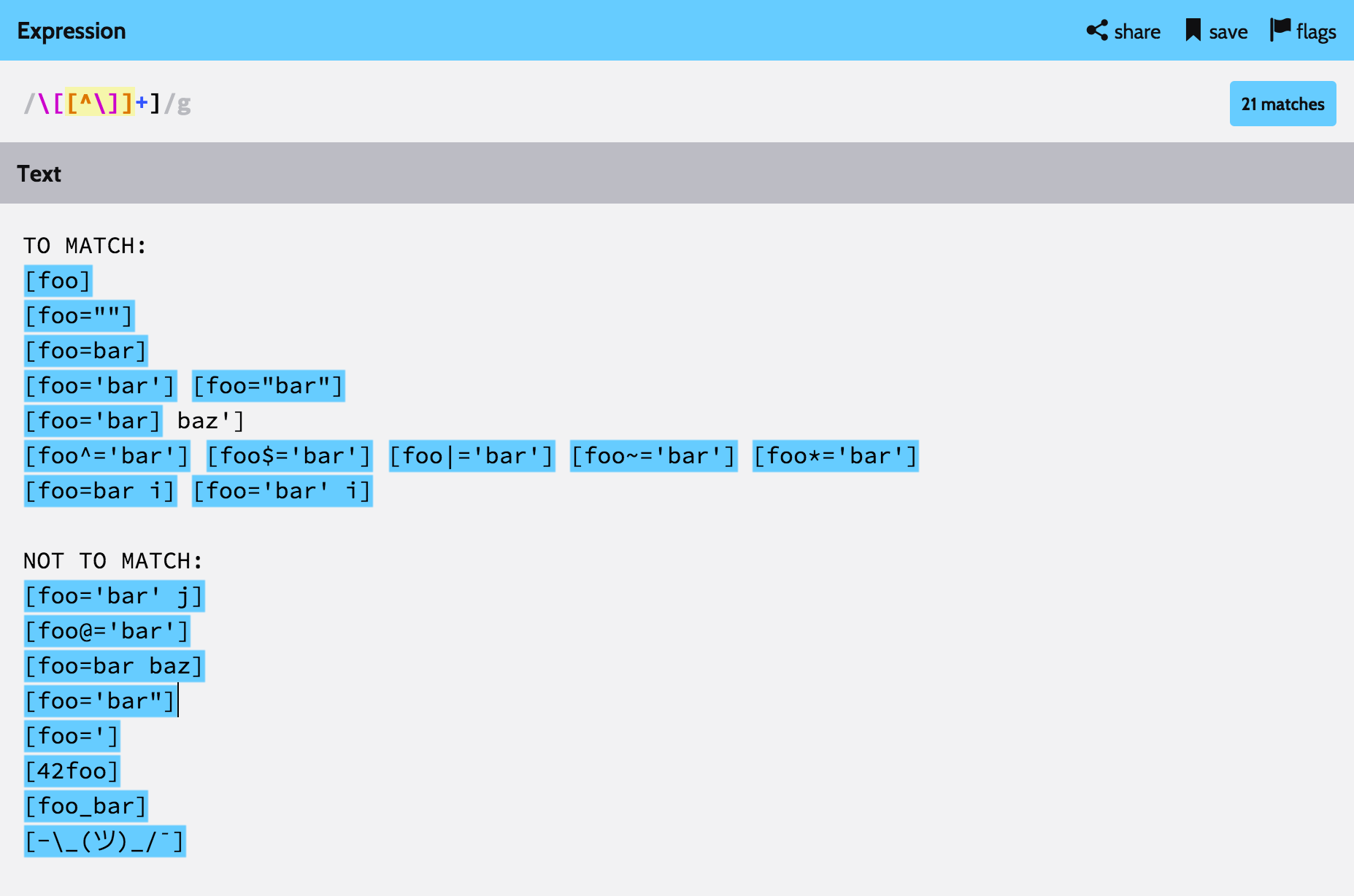Select the Expression section header
1354x896 pixels.
point(72,31)
